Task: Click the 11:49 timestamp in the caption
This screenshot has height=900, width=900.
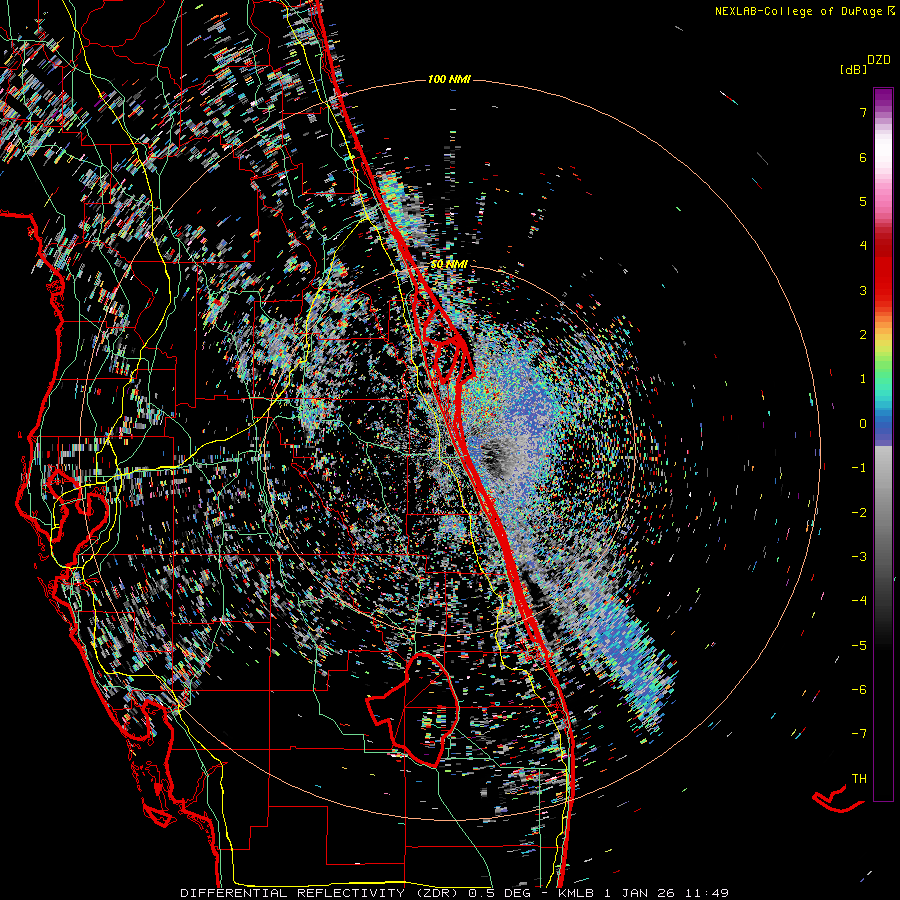Action: [x=708, y=893]
